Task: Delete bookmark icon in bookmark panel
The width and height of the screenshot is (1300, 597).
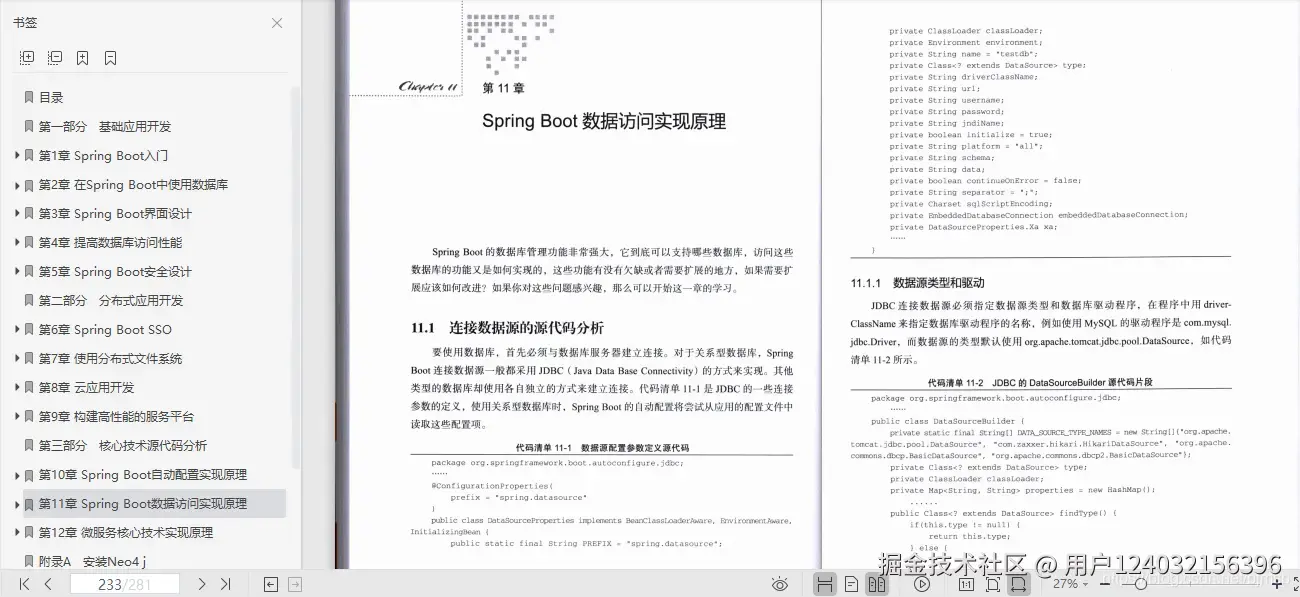Action: point(110,58)
